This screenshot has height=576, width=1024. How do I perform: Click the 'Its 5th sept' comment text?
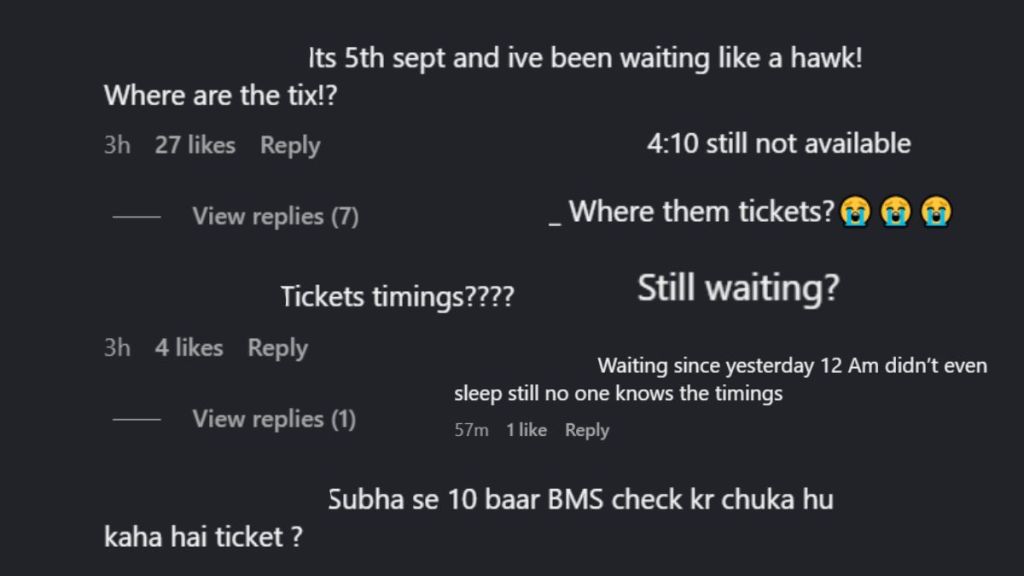[x=585, y=59]
